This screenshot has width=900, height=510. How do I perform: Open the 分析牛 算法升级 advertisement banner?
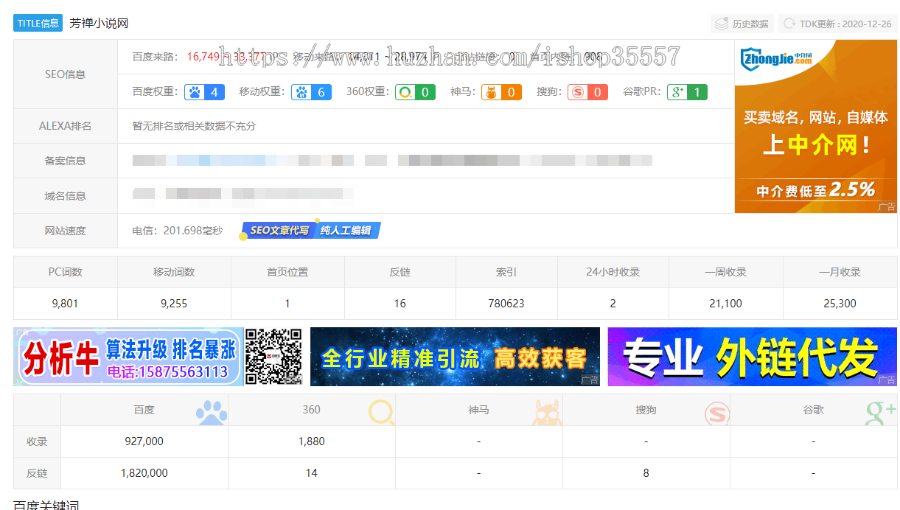(129, 357)
